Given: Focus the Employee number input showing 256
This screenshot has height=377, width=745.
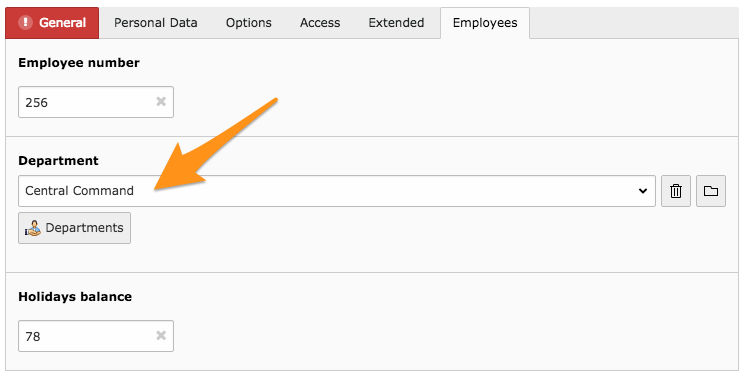Looking at the screenshot, I should 96,102.
